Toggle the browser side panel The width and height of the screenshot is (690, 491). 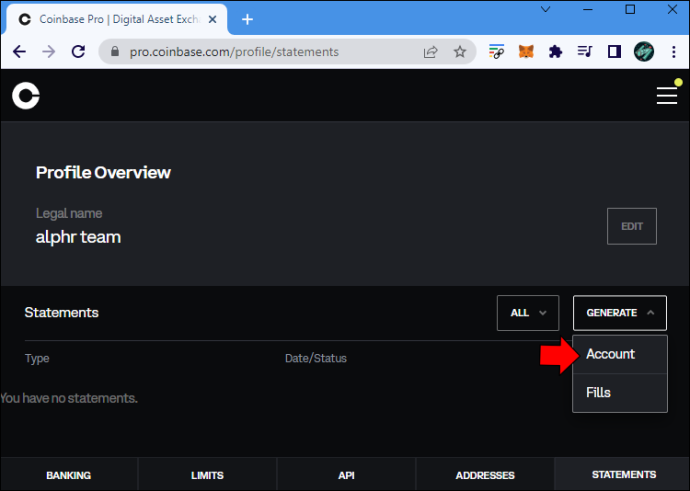point(614,52)
